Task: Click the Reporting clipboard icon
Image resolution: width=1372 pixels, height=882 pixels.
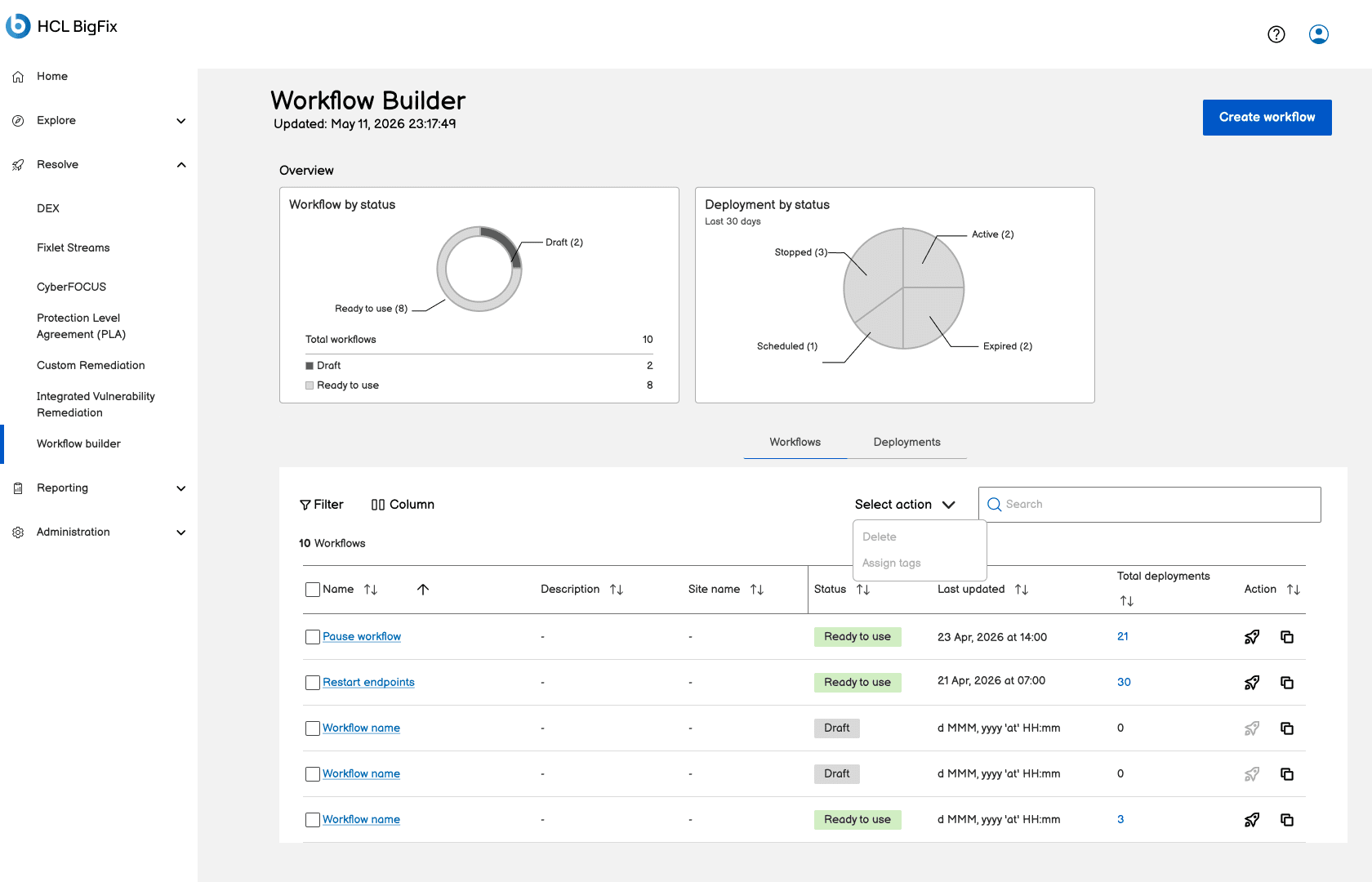Action: pyautogui.click(x=18, y=488)
